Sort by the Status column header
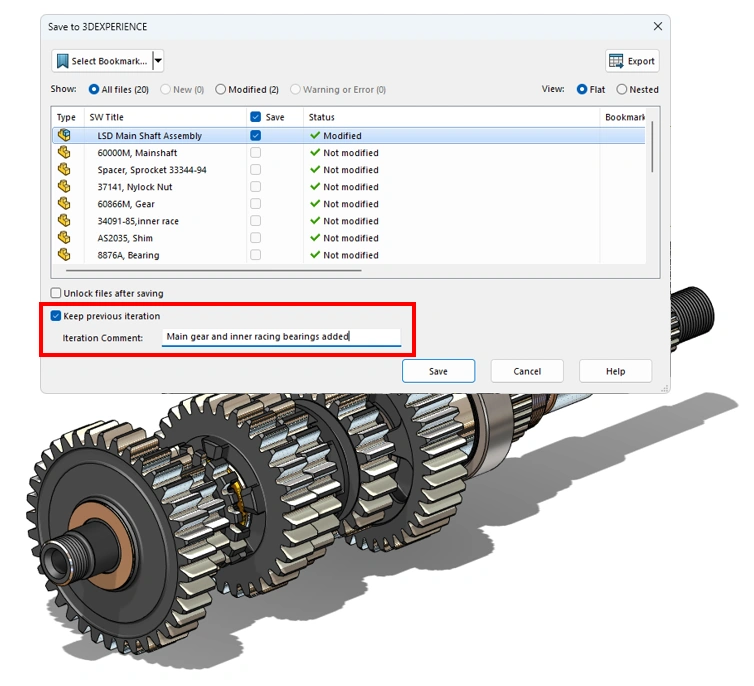Viewport: 754px width, 686px height. [x=321, y=117]
